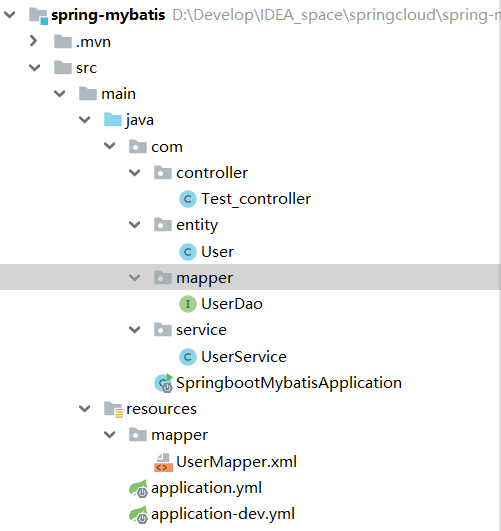Select the controller label
Viewport: 501px width, 531px height.
point(212,173)
